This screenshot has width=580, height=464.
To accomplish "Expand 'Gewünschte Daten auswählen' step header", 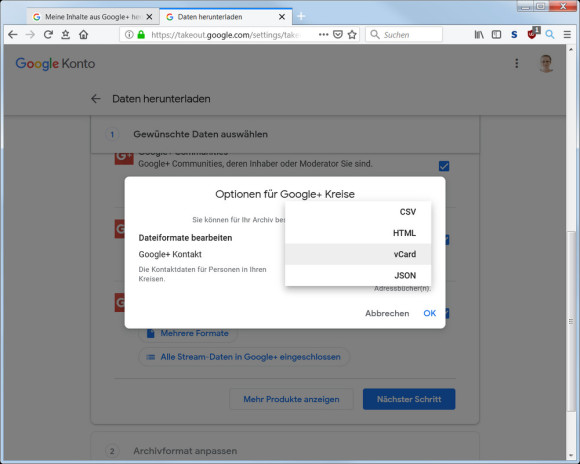I will tap(285, 134).
